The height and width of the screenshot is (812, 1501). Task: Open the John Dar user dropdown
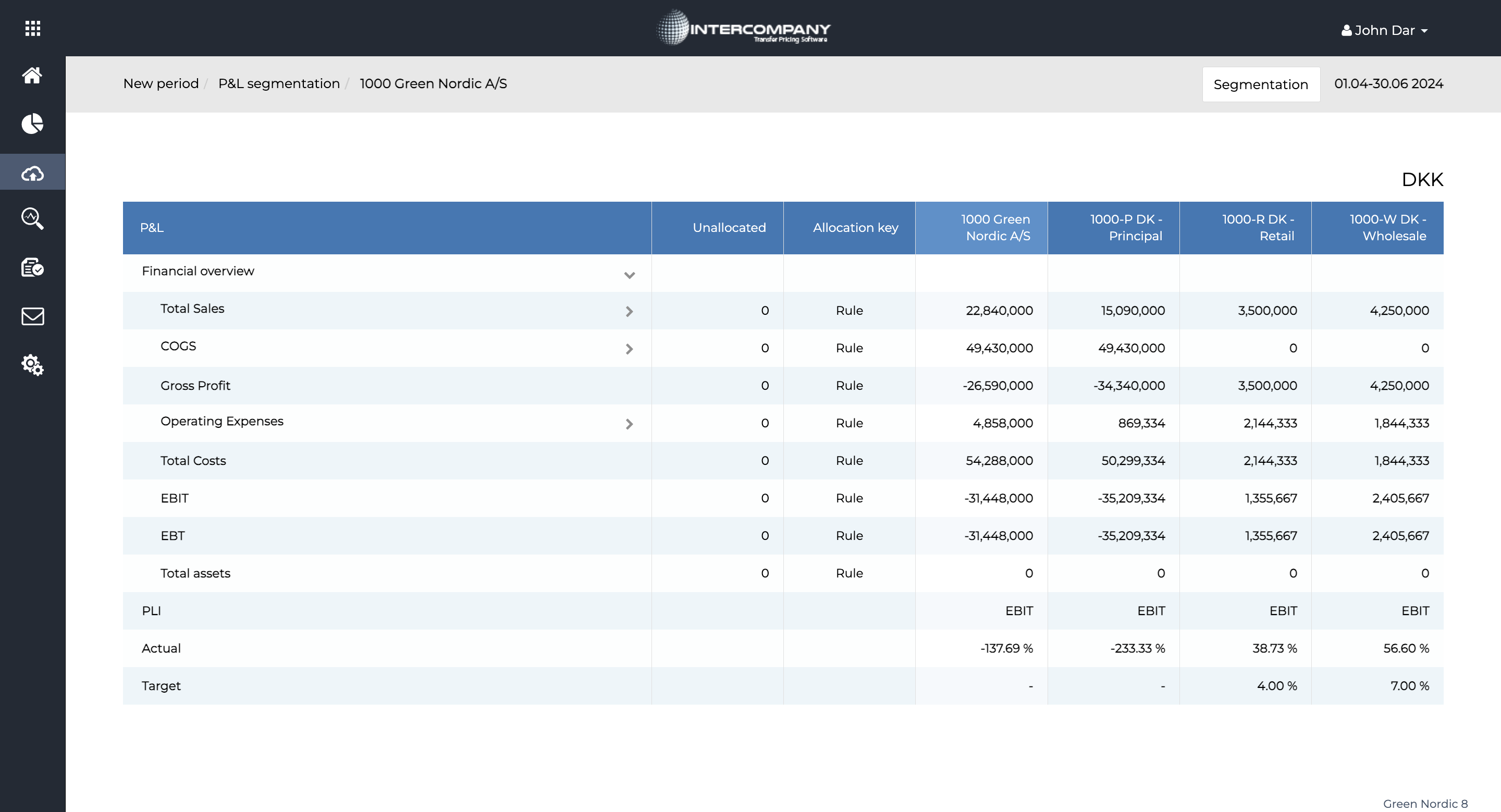1384,30
